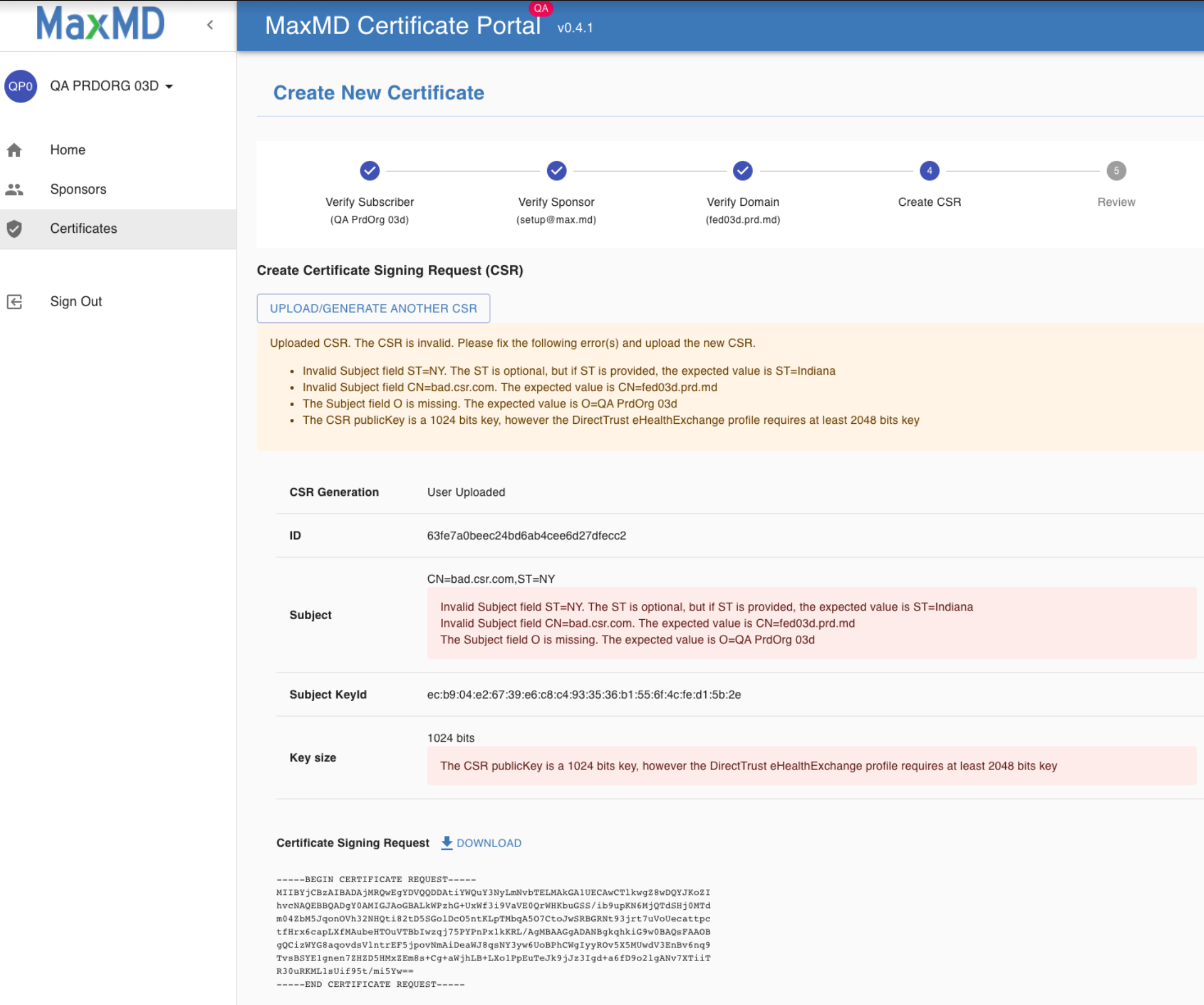The height and width of the screenshot is (1005, 1204).
Task: Click Upload/Generate Another CSR button
Action: [x=373, y=308]
